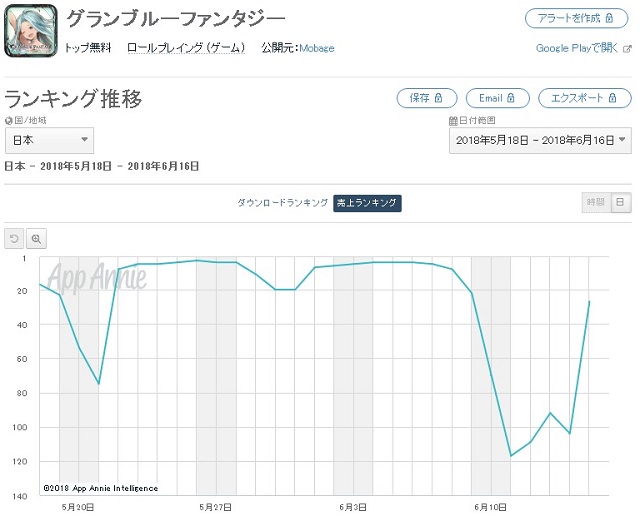Click the lock icon on エクスポート button
Screen dimensions: 640x516
[612, 98]
